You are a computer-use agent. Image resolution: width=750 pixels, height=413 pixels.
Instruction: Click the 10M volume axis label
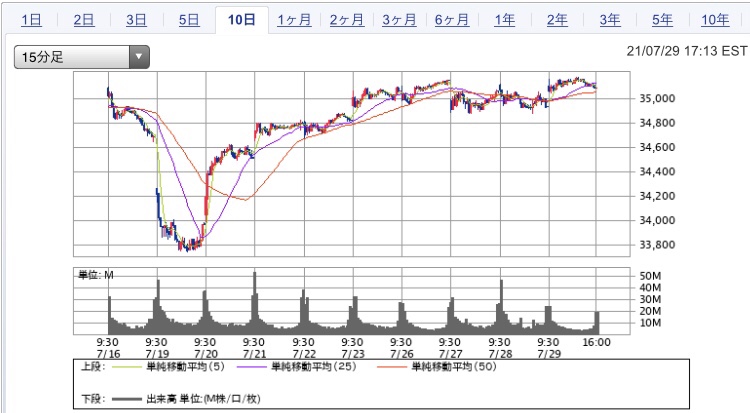pos(651,323)
